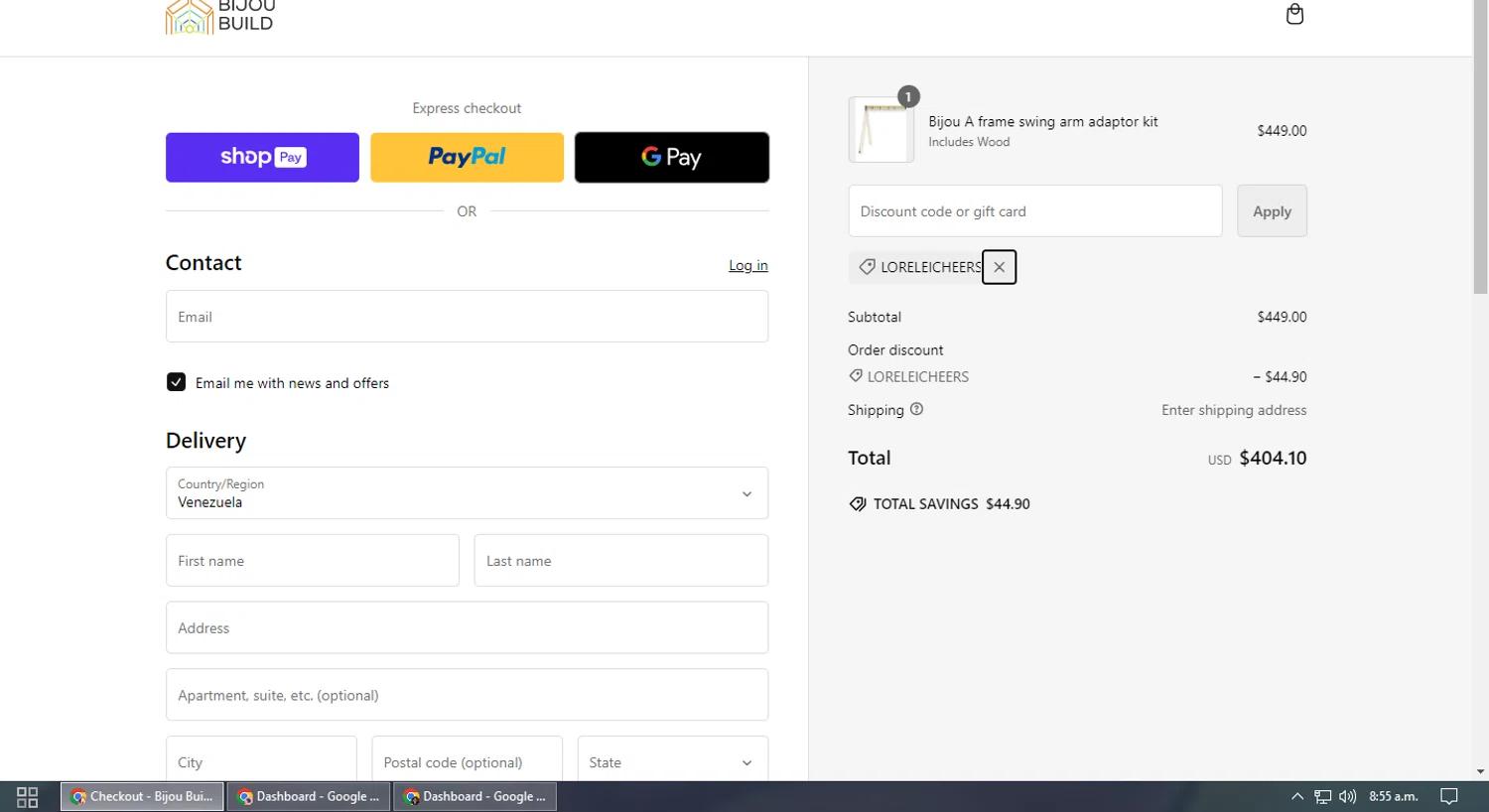This screenshot has height=812, width=1489.
Task: Click the Bijou Build logo
Action: pos(220,17)
